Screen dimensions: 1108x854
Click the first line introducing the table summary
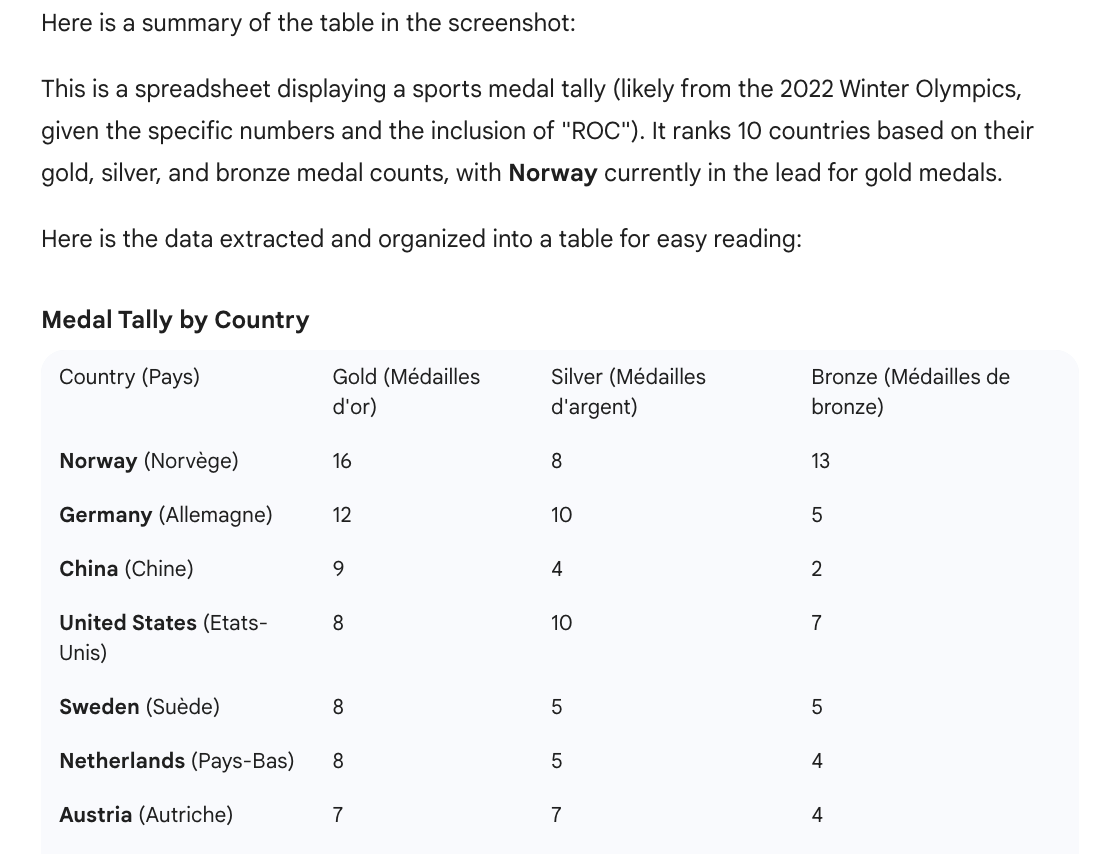pyautogui.click(x=308, y=23)
